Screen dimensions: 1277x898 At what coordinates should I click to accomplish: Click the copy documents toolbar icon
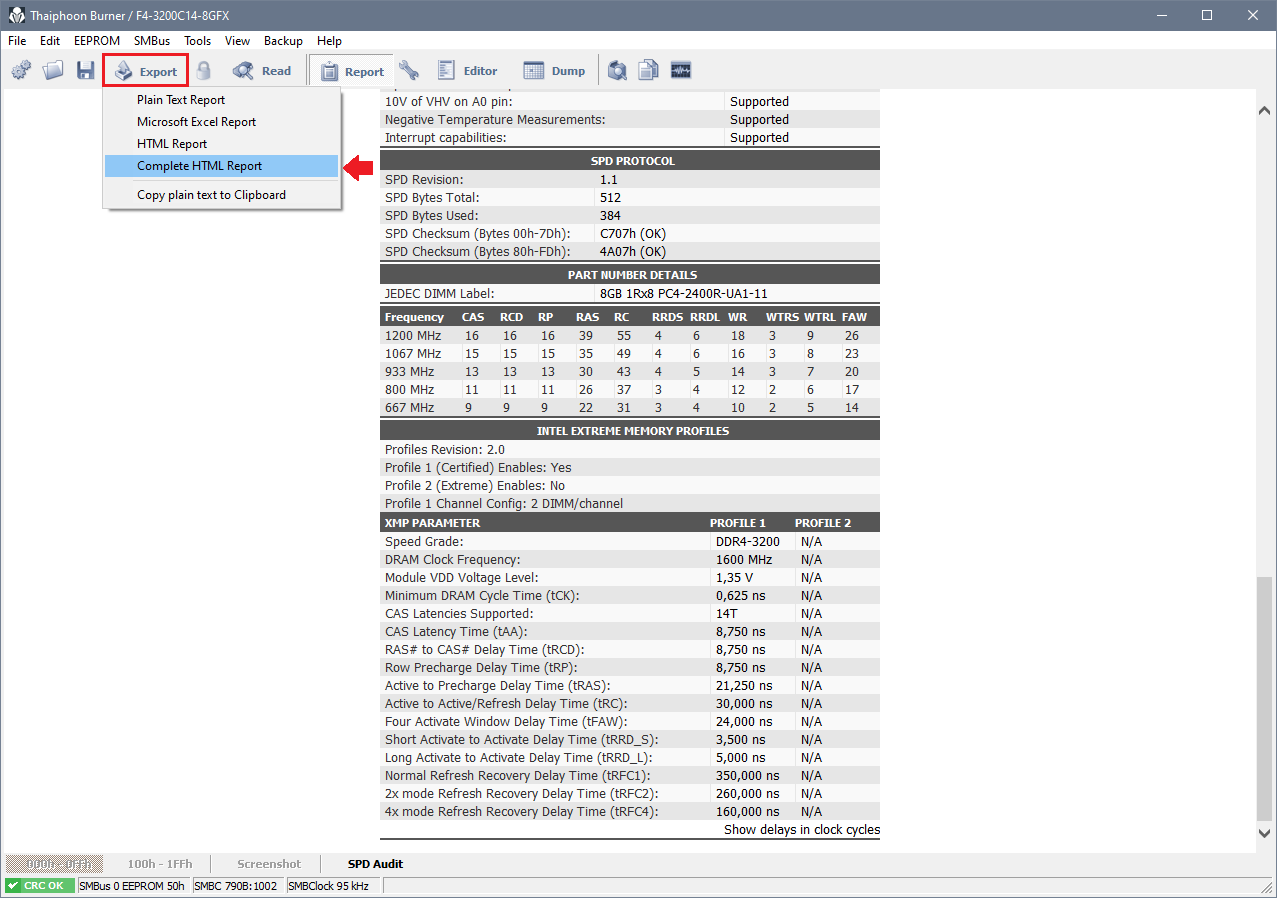tap(649, 71)
